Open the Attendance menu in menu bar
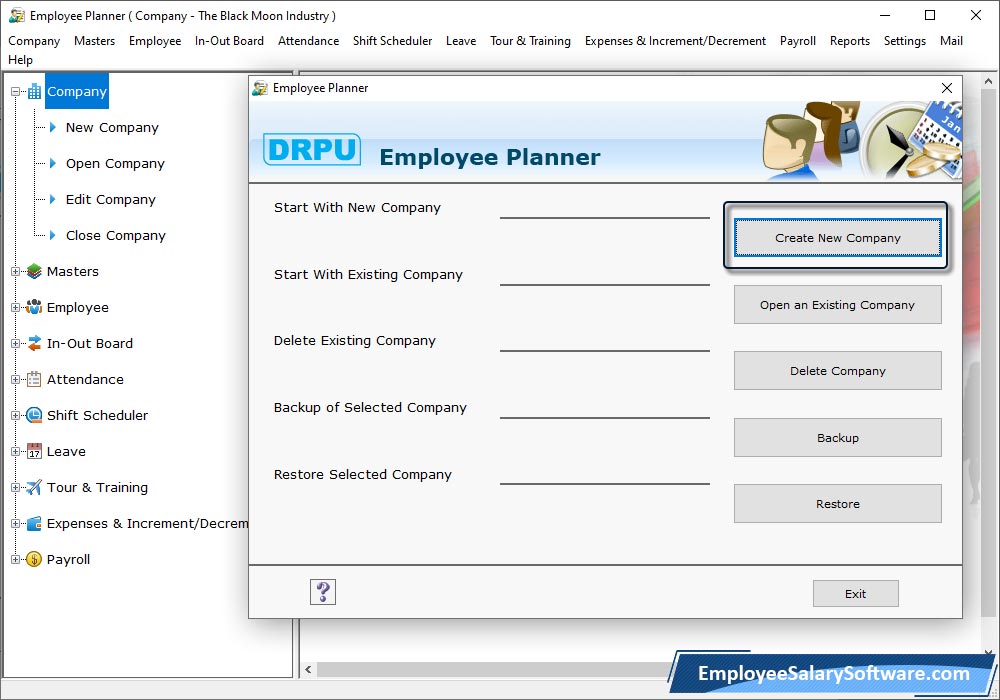The width and height of the screenshot is (1000, 700). (308, 41)
